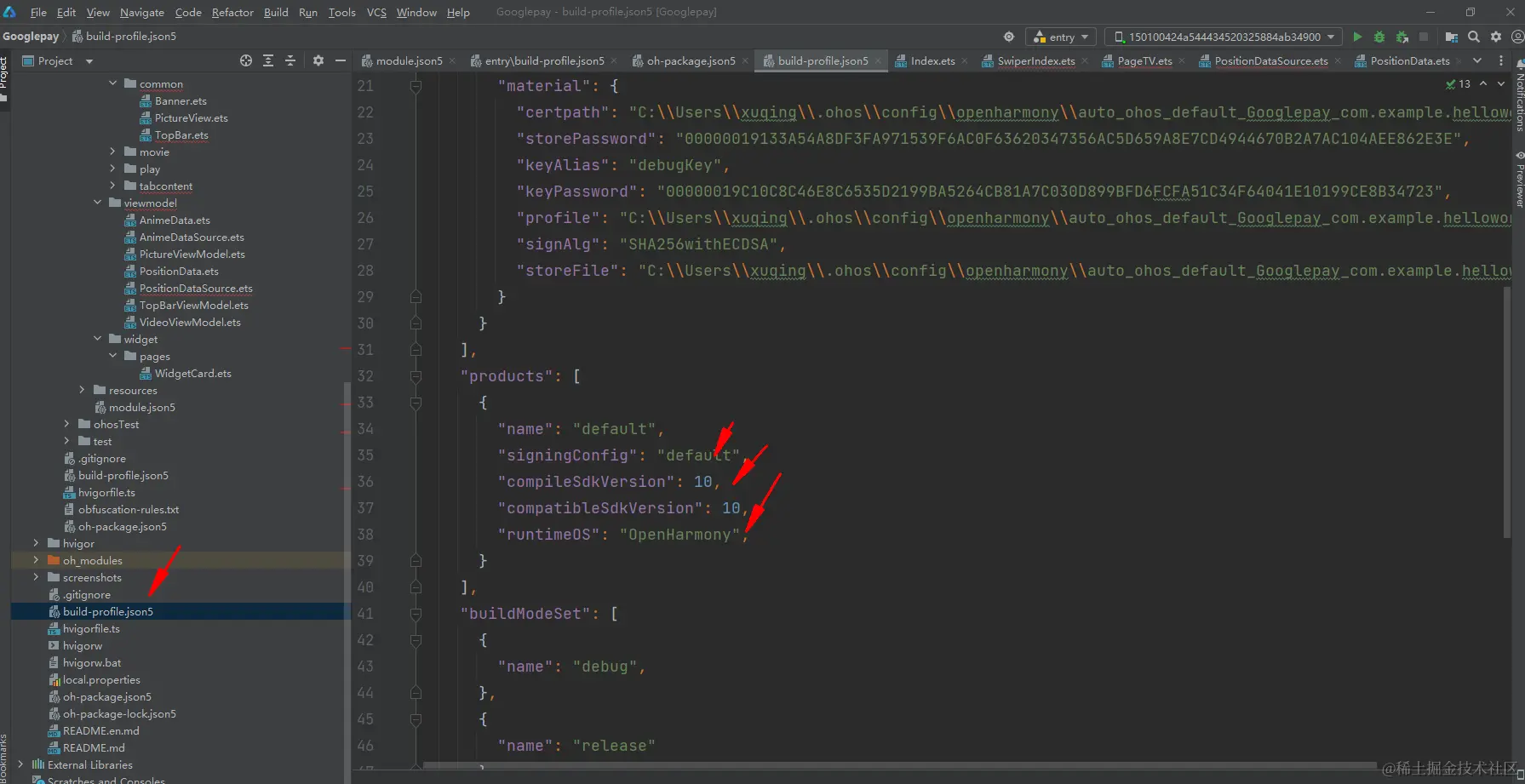Viewport: 1525px width, 784px height.
Task: Close the PageTV.ets editor tab
Action: tap(1182, 61)
